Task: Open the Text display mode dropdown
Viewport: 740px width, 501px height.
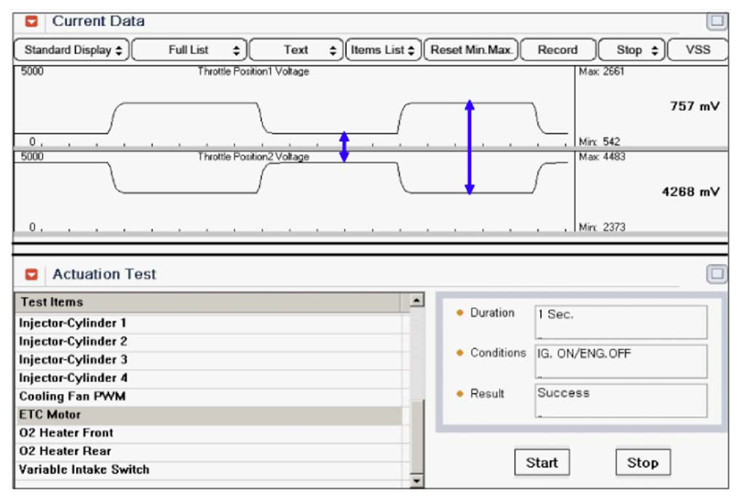Action: (x=296, y=49)
